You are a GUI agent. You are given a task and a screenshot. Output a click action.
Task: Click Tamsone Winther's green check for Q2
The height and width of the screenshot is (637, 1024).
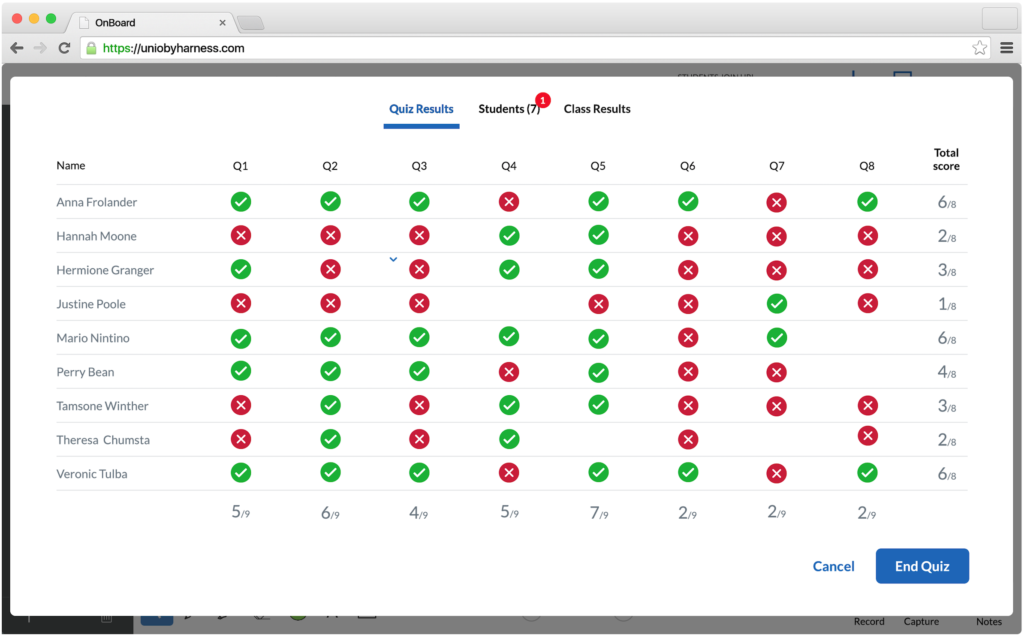(x=330, y=405)
